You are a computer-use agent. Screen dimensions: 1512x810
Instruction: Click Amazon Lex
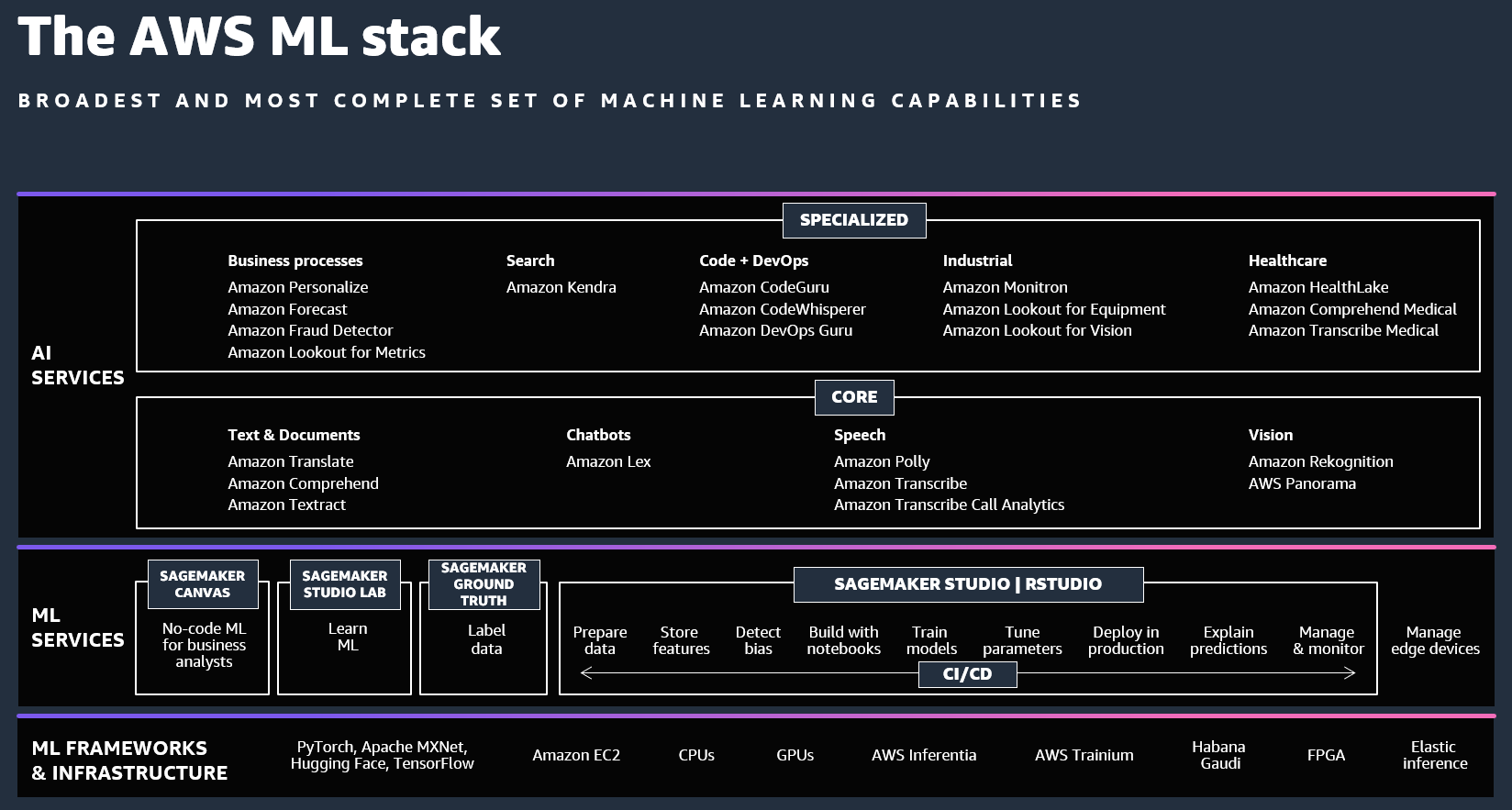click(x=608, y=461)
